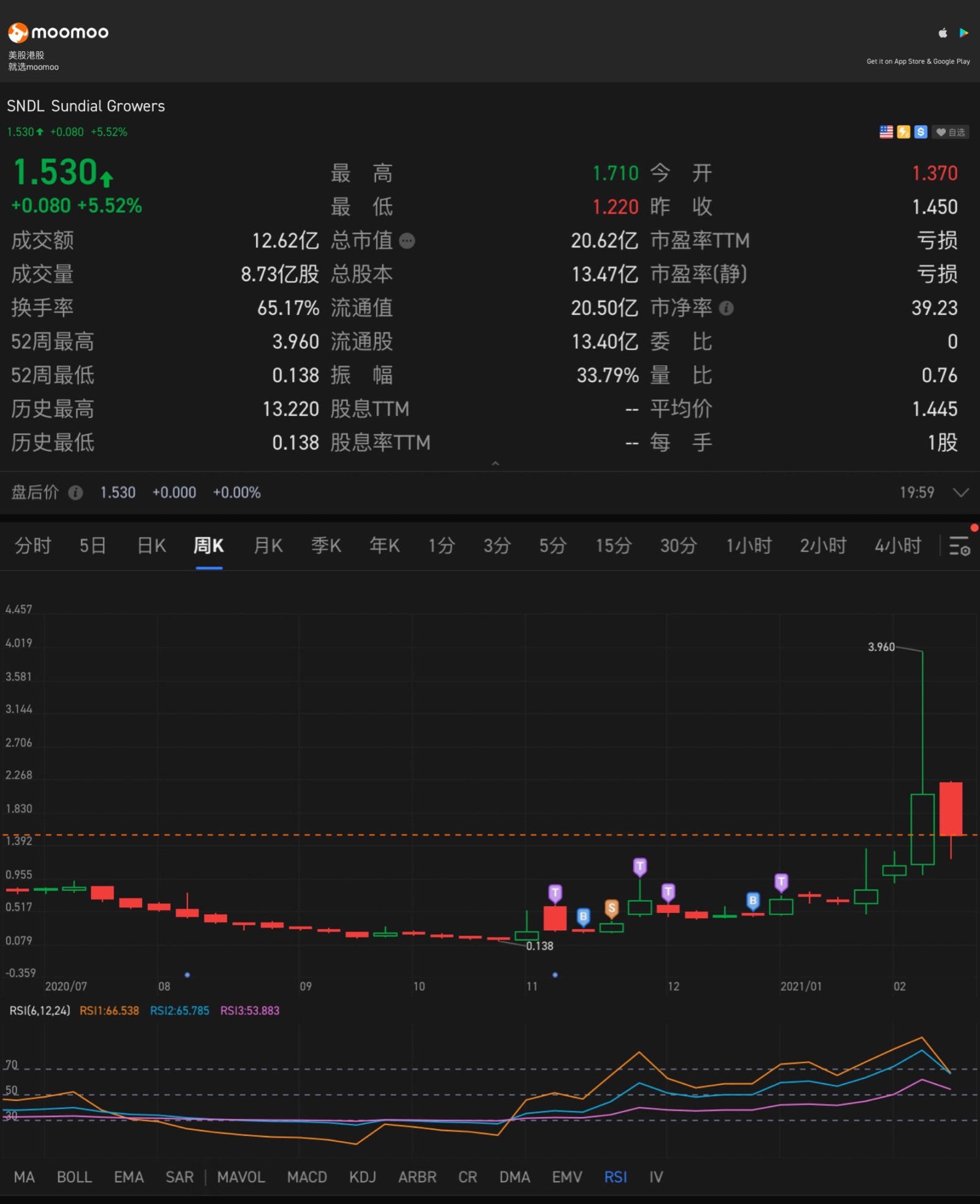Click the 65.17% turnover rate value
Screen dimensions: 980x1204
[288, 308]
